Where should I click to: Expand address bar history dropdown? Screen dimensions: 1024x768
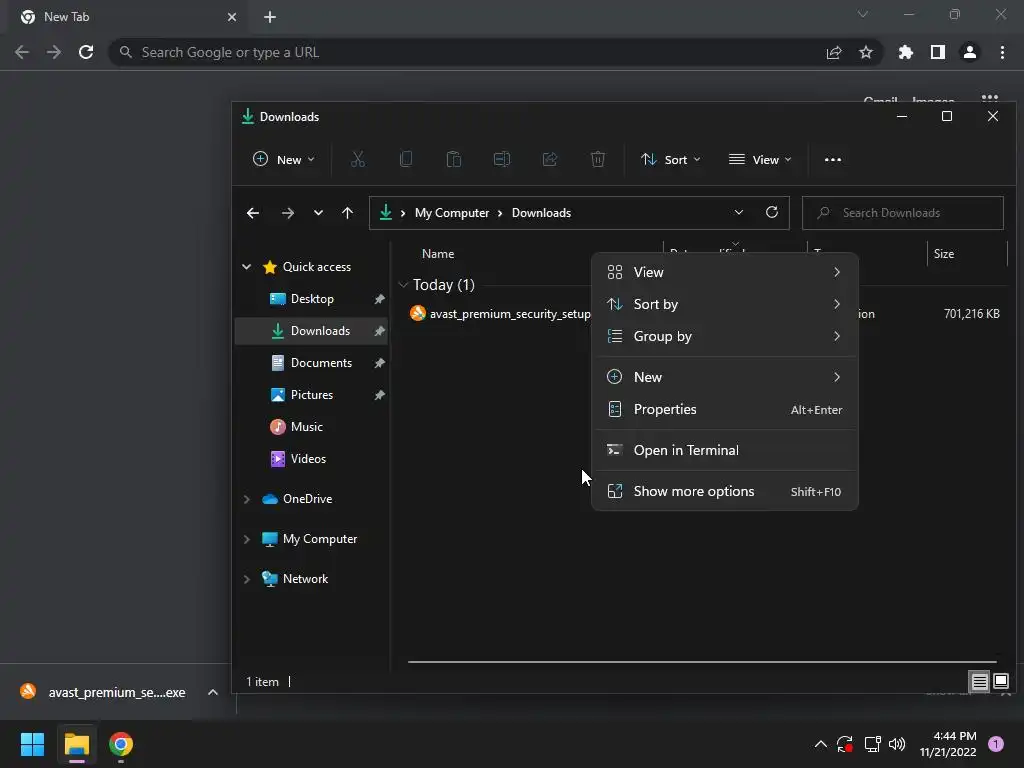739,213
